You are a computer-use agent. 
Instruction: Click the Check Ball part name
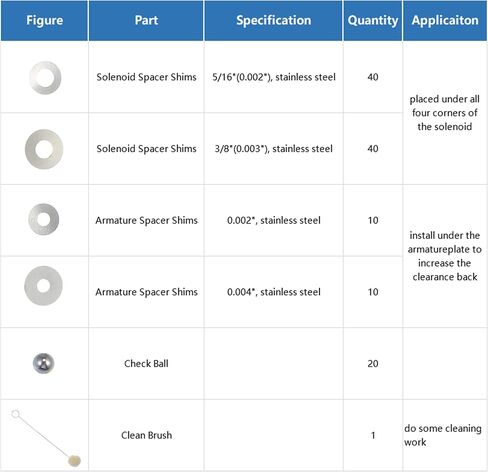[146, 363]
